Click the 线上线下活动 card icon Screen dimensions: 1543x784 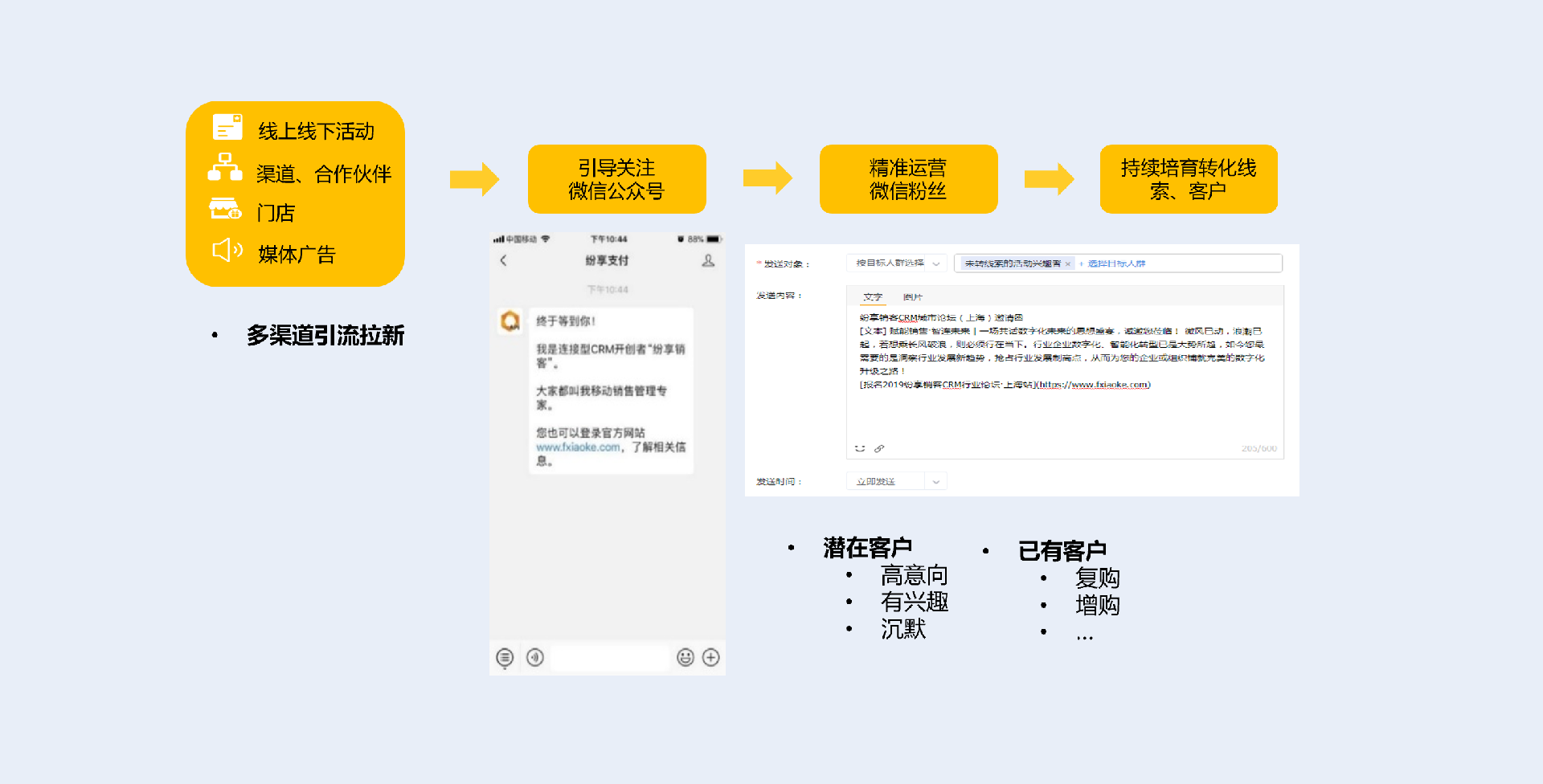pyautogui.click(x=227, y=127)
